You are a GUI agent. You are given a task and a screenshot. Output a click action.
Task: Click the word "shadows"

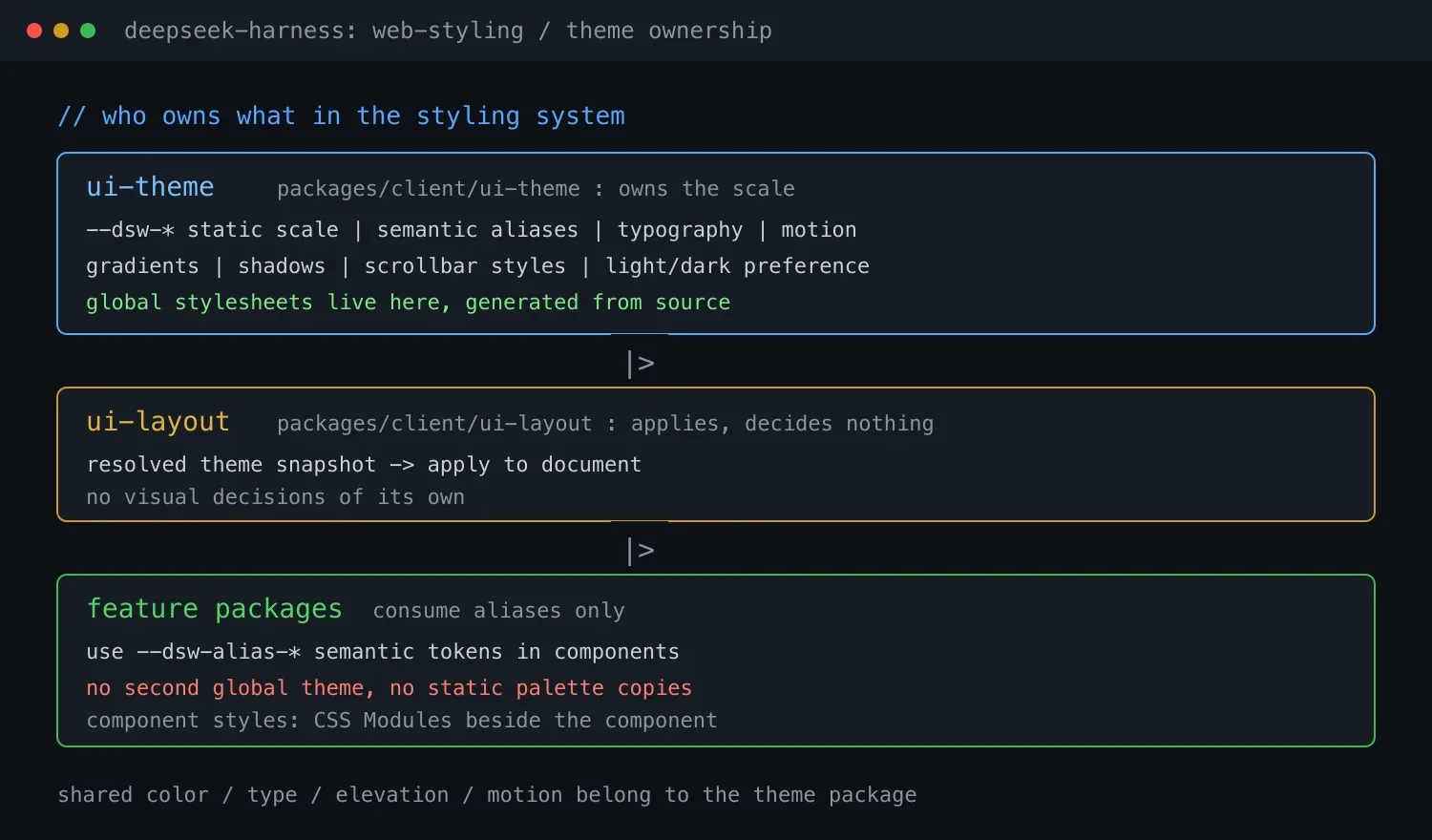[x=282, y=266]
